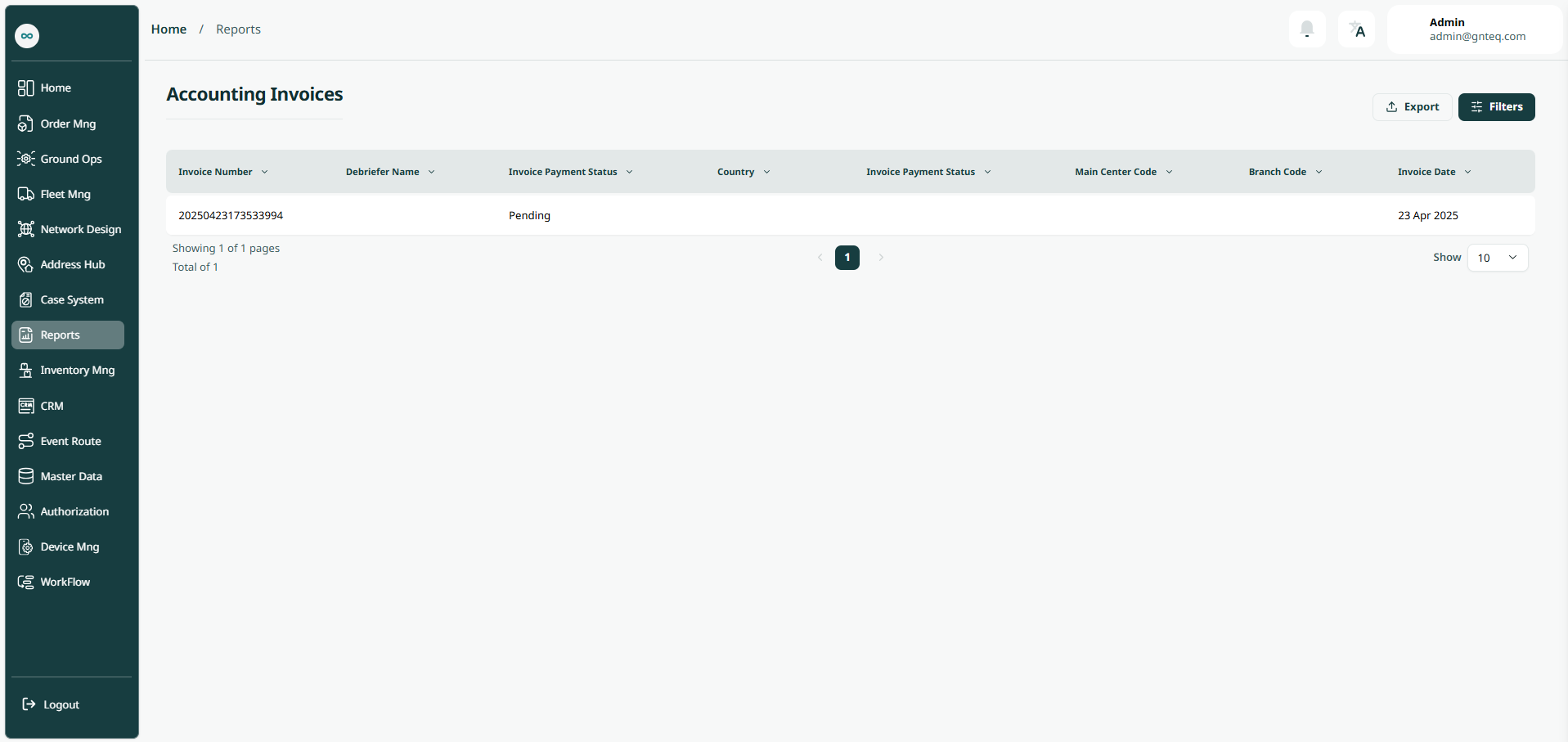Screen dimensions: 1568x742
Task: Open the Country column sort chevron
Action: 766,172
